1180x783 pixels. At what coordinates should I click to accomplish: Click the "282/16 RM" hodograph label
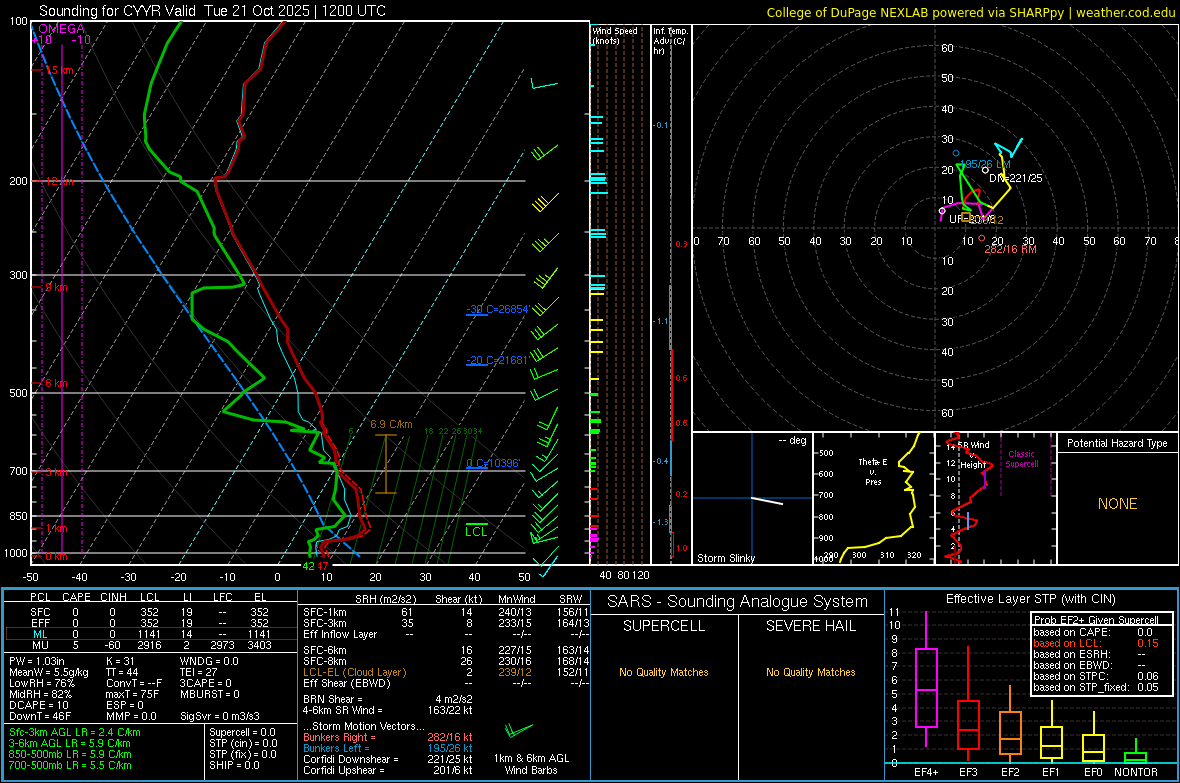[1010, 249]
